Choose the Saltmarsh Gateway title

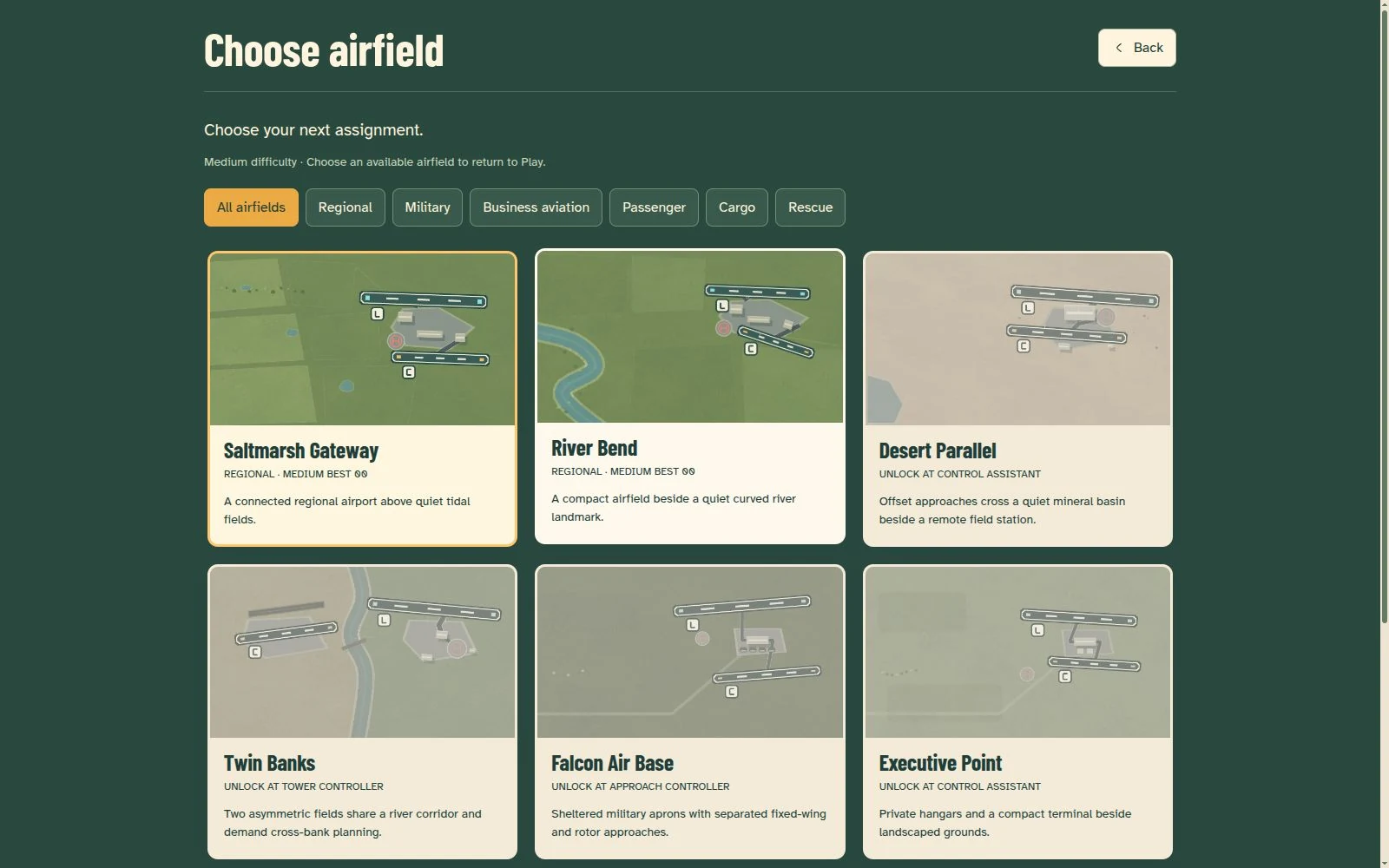pos(301,450)
